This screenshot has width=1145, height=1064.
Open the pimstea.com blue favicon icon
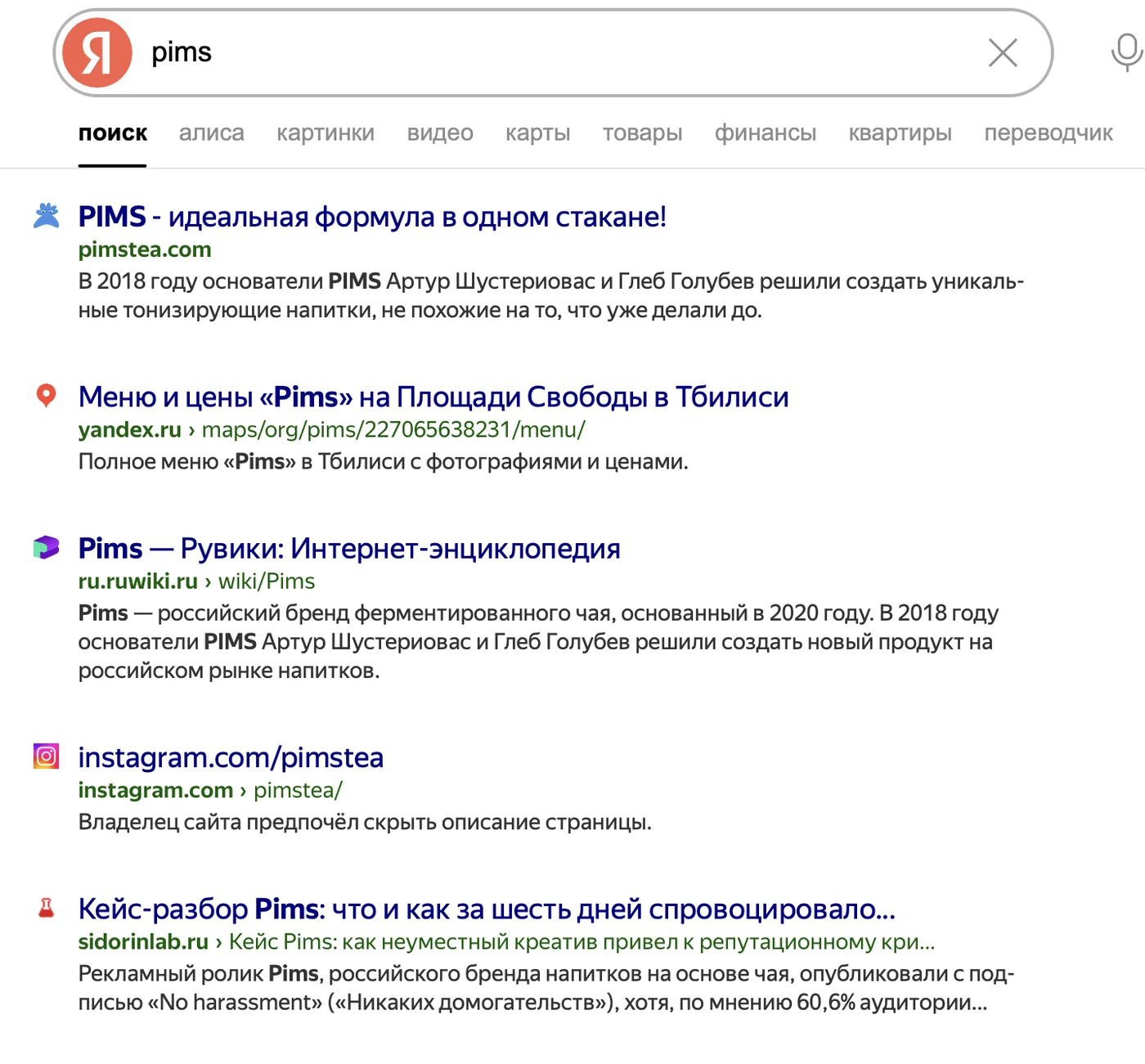(47, 216)
